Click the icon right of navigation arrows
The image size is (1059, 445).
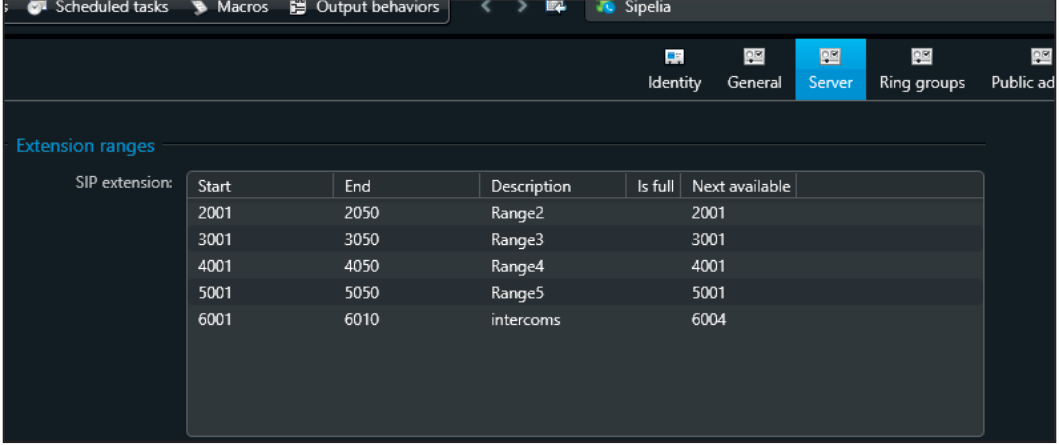[x=556, y=8]
